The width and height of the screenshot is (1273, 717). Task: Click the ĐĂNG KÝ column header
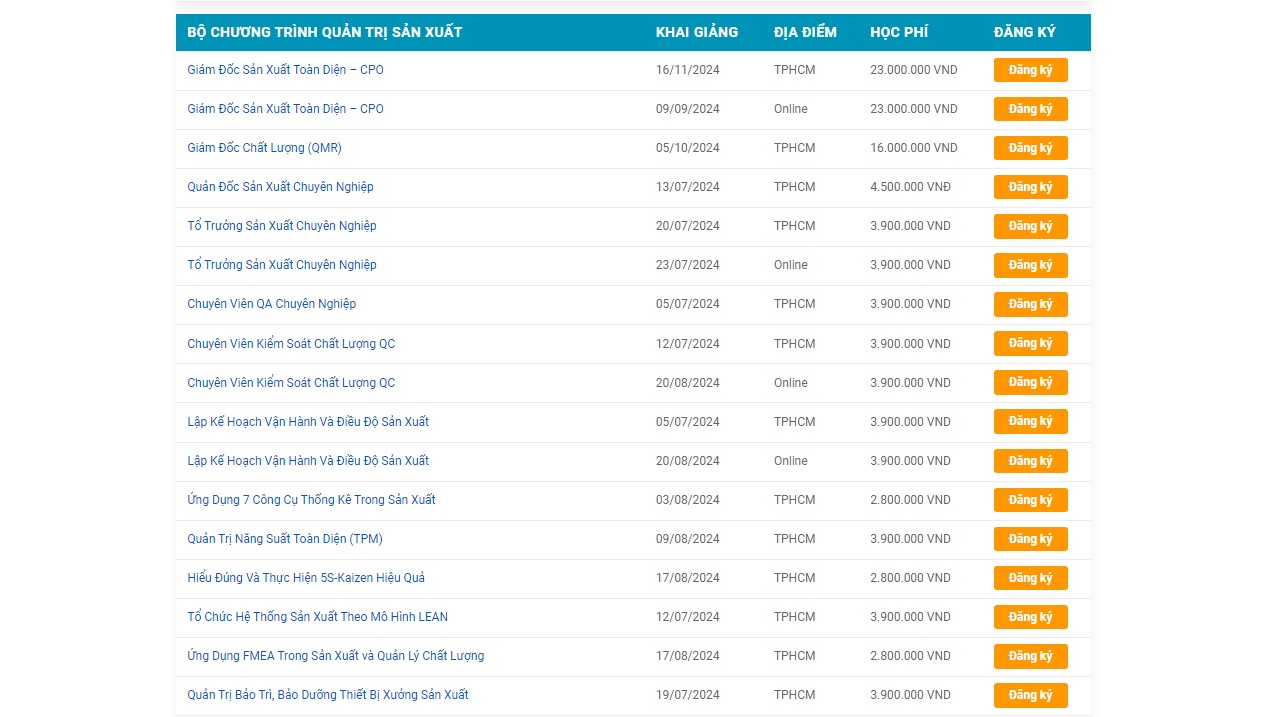[x=1025, y=32]
